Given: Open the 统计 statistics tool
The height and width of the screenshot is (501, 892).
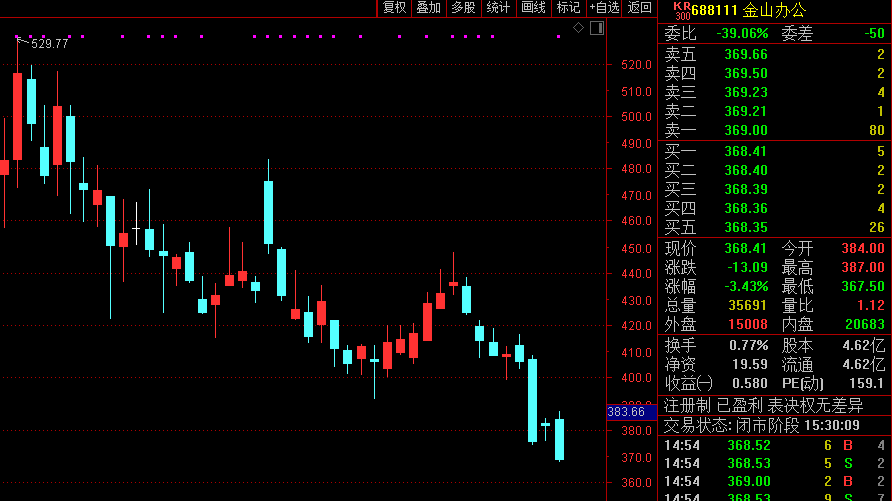Looking at the screenshot, I should tap(498, 8).
